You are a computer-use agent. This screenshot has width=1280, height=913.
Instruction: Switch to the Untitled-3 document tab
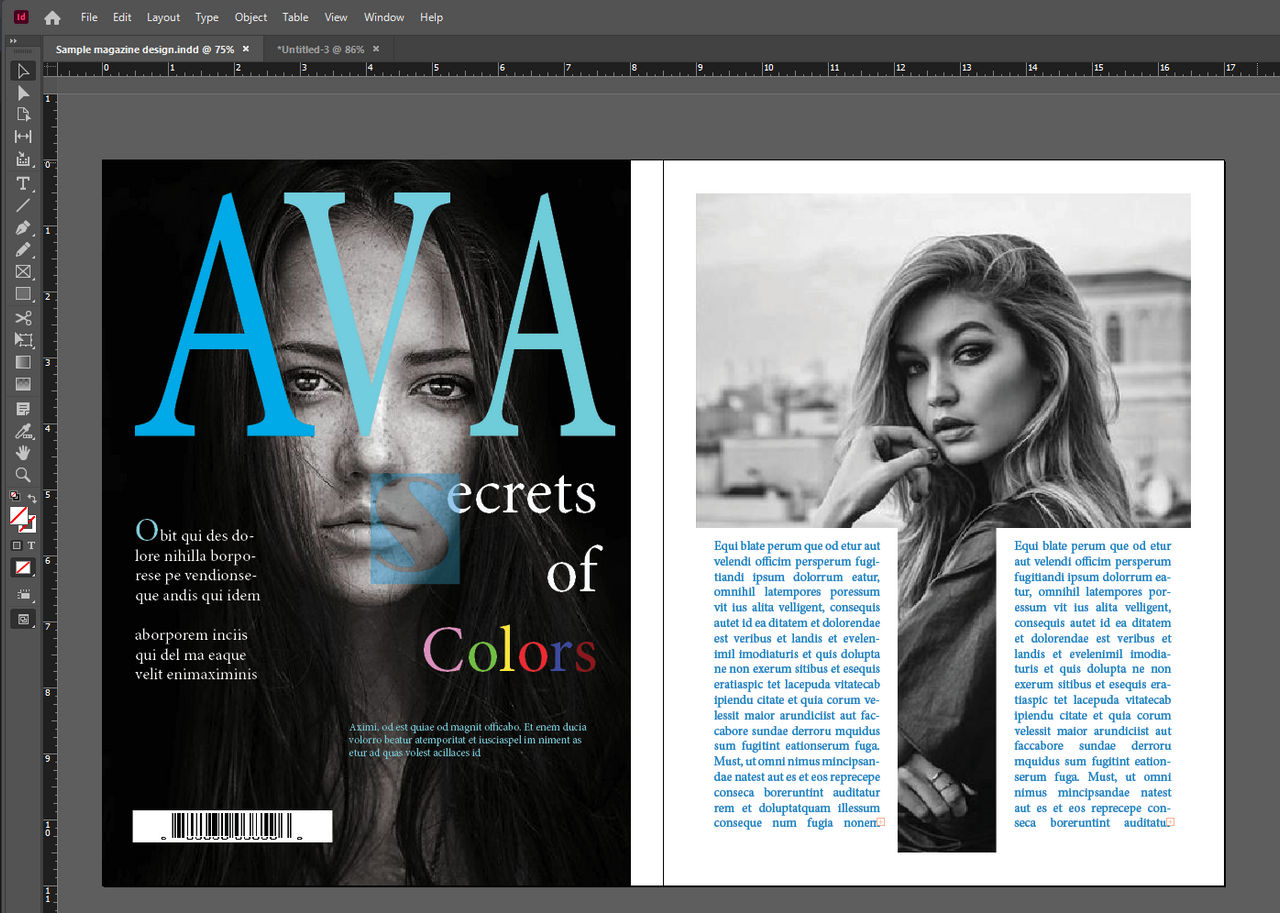click(x=315, y=48)
